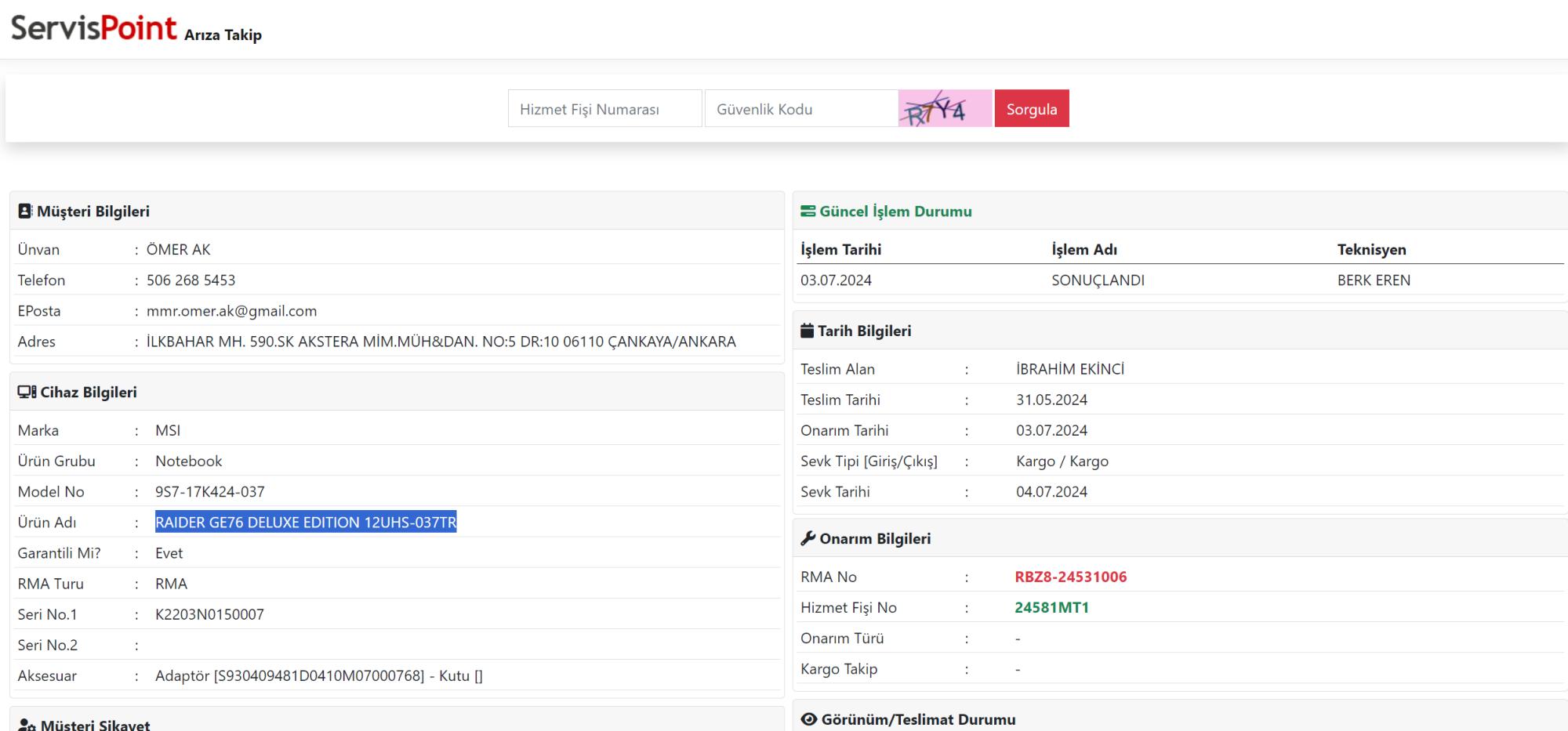The image size is (1568, 731).
Task: Click the Teknisyen column header
Action: [1371, 250]
